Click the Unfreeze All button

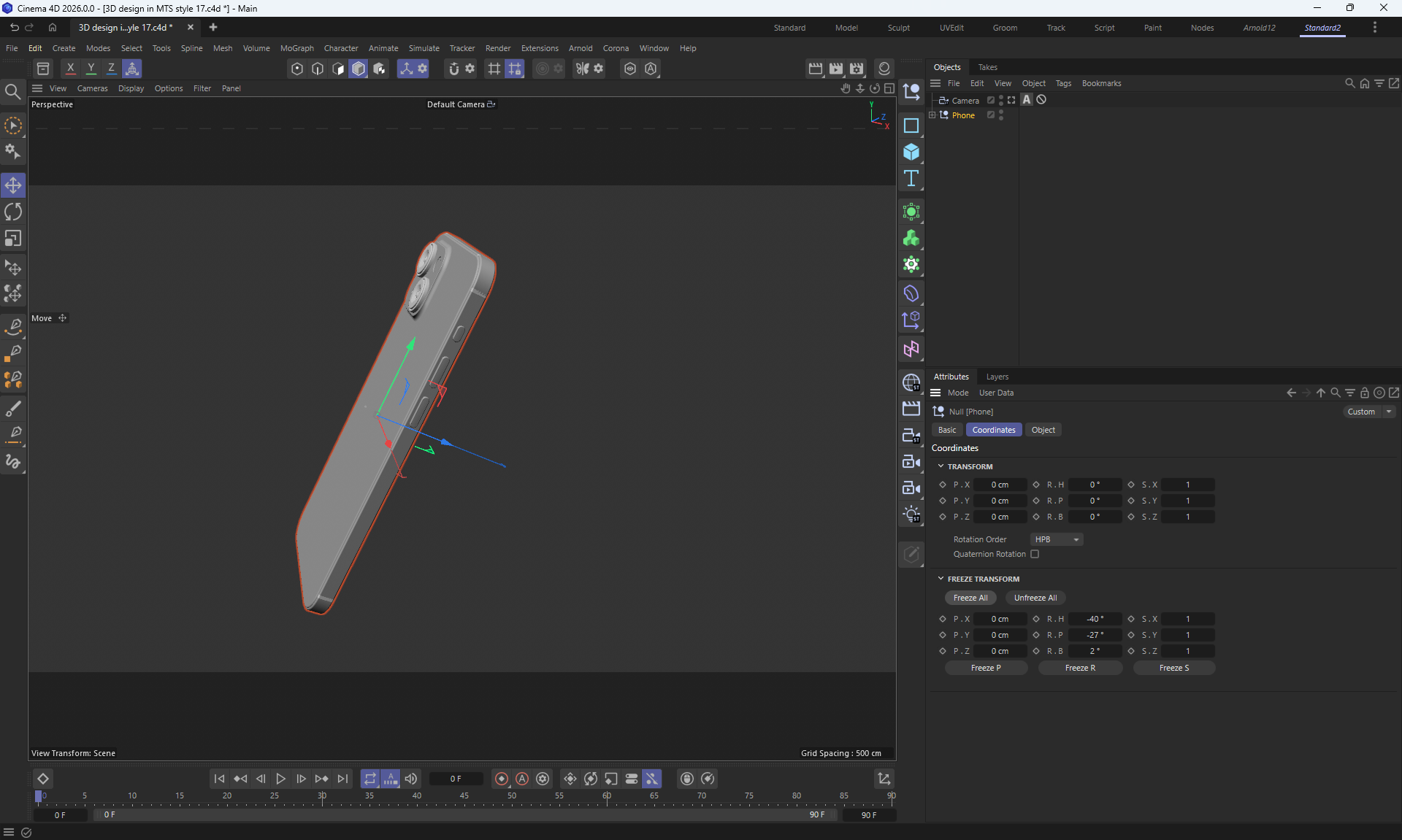[1035, 598]
